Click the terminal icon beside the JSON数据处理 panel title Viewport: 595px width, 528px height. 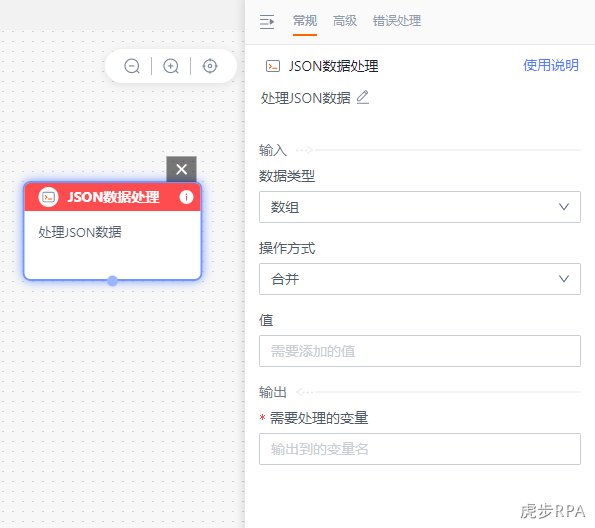pos(272,66)
